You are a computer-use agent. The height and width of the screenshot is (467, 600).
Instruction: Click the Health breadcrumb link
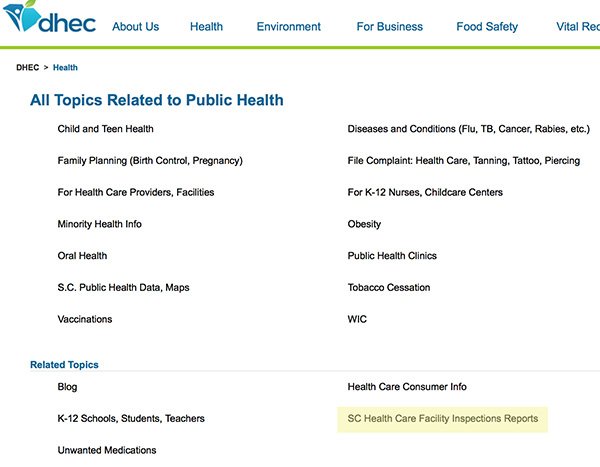65,68
